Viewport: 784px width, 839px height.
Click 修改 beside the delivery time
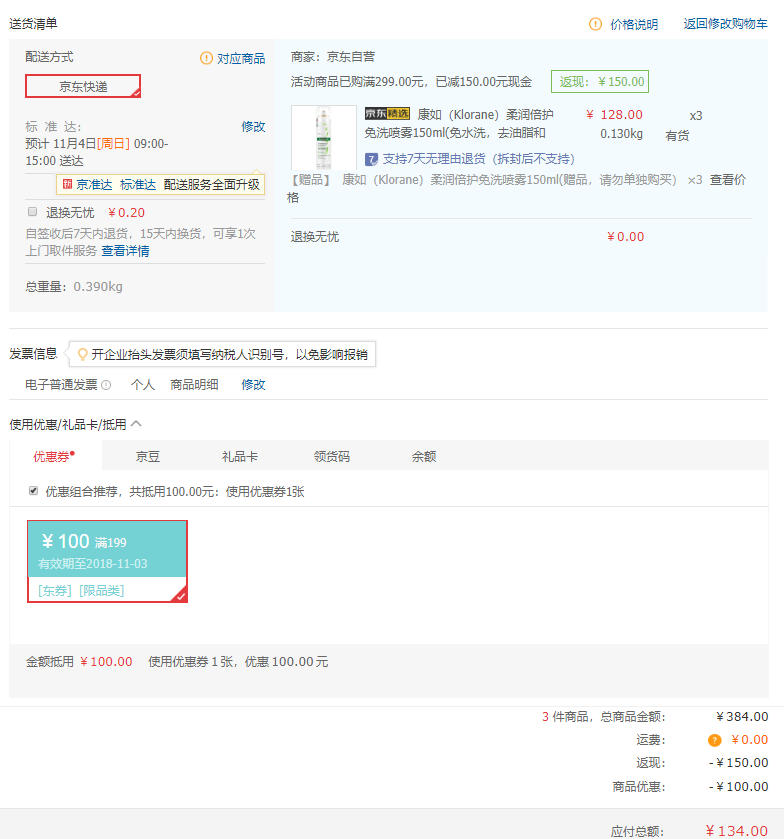(253, 127)
